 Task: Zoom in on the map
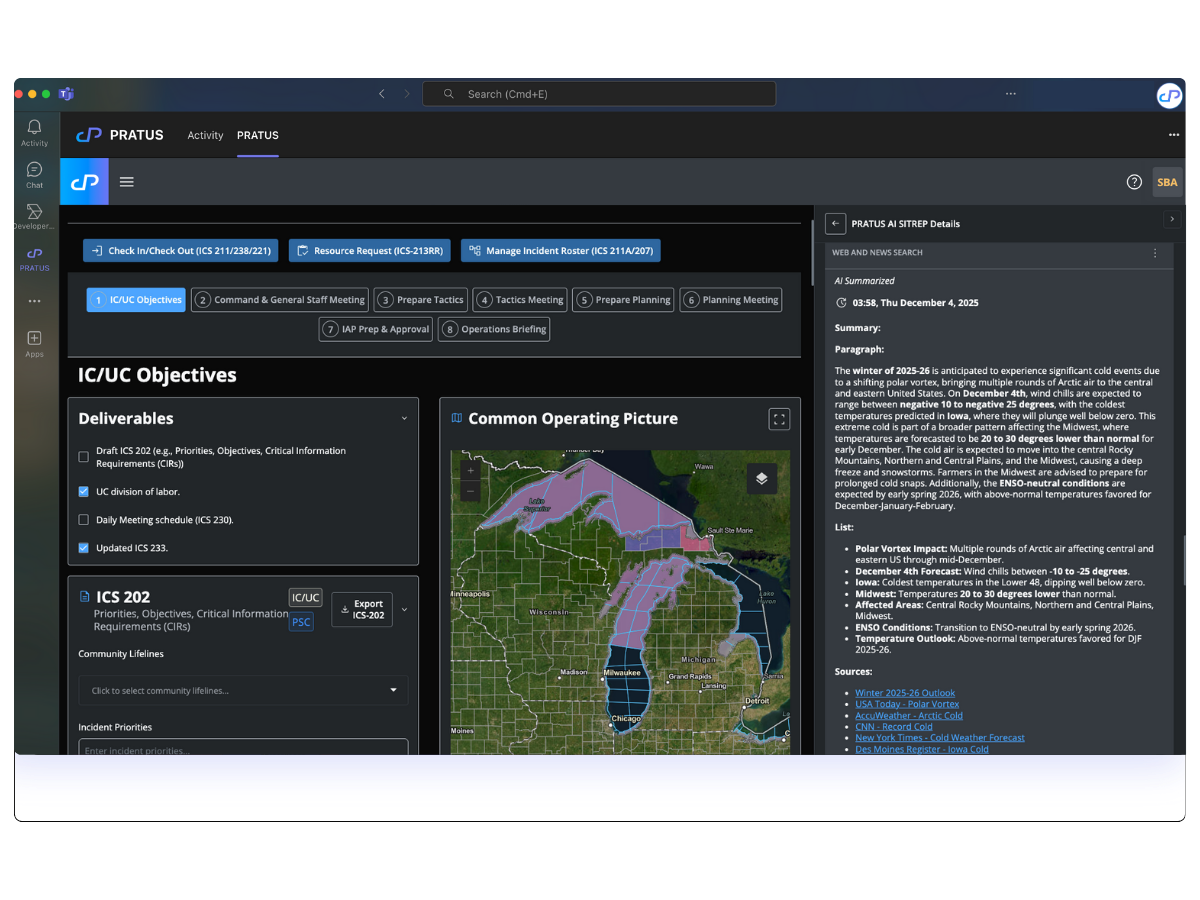471,470
